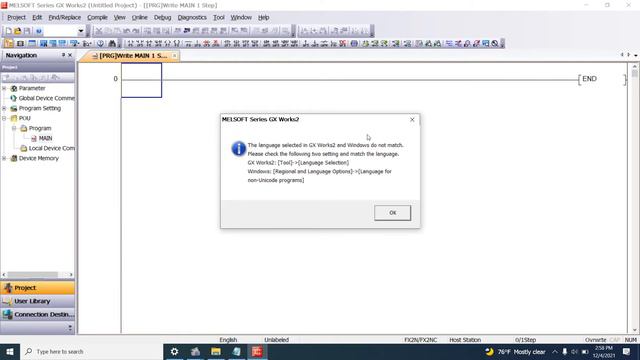Insert a coil from ladder toolbar
Image resolution: width=640 pixels, height=360 pixels.
168,43
